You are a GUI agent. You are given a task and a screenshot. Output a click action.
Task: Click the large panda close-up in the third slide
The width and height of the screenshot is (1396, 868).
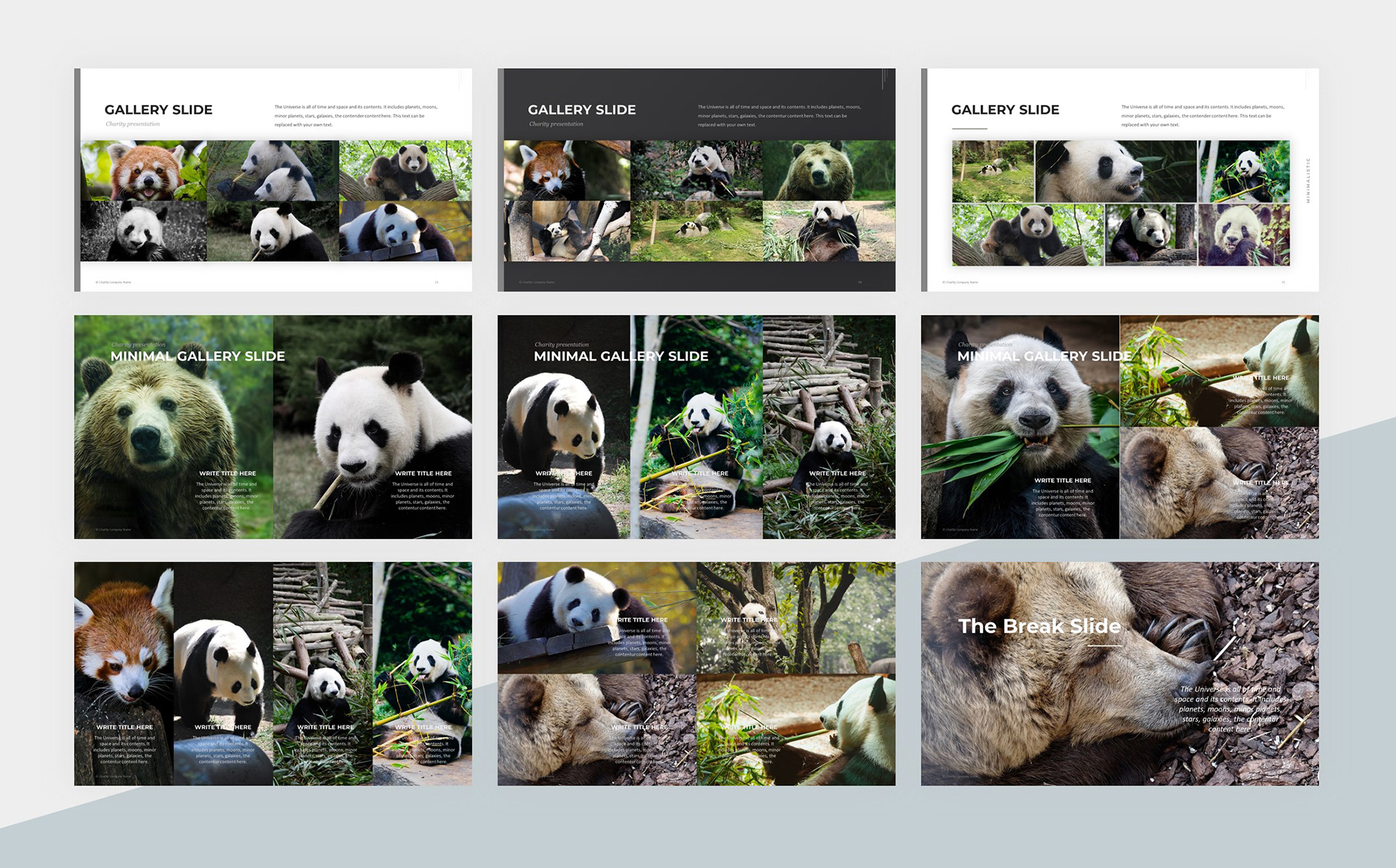(1115, 171)
